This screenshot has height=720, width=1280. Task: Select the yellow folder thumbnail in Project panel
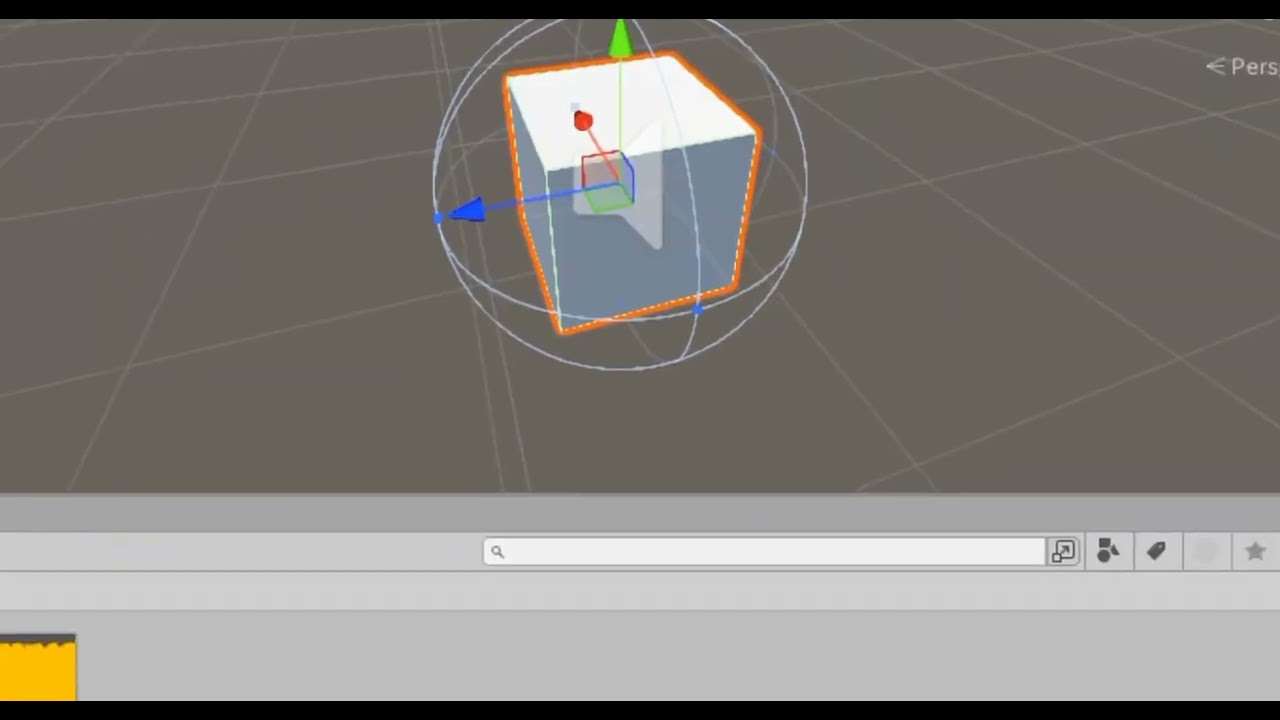37,668
